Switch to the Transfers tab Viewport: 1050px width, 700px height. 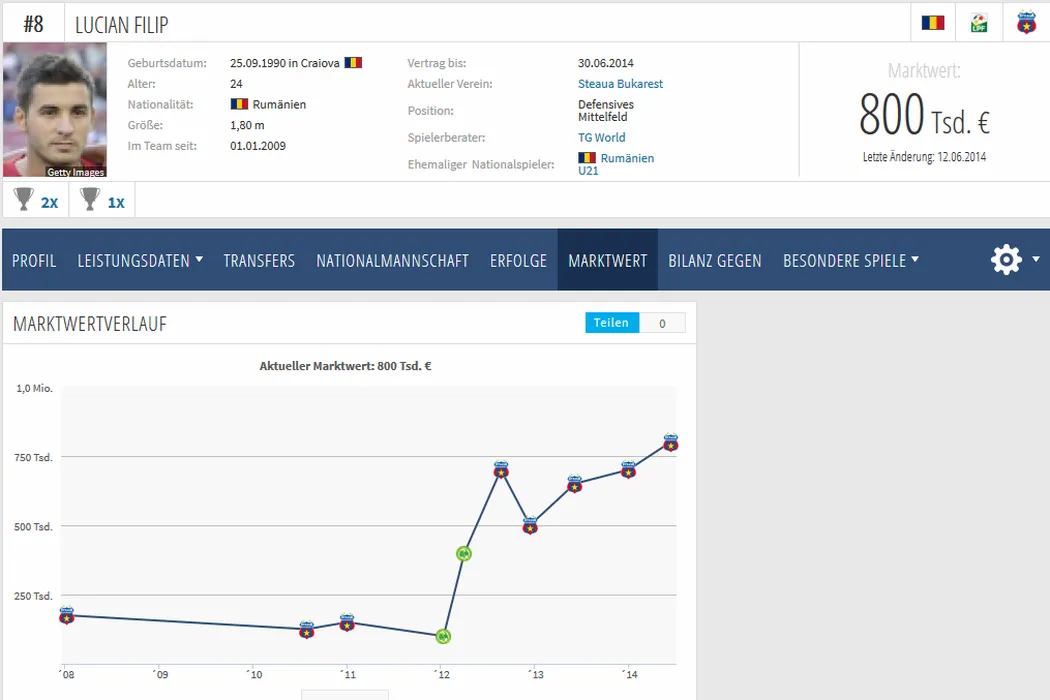pyautogui.click(x=259, y=260)
